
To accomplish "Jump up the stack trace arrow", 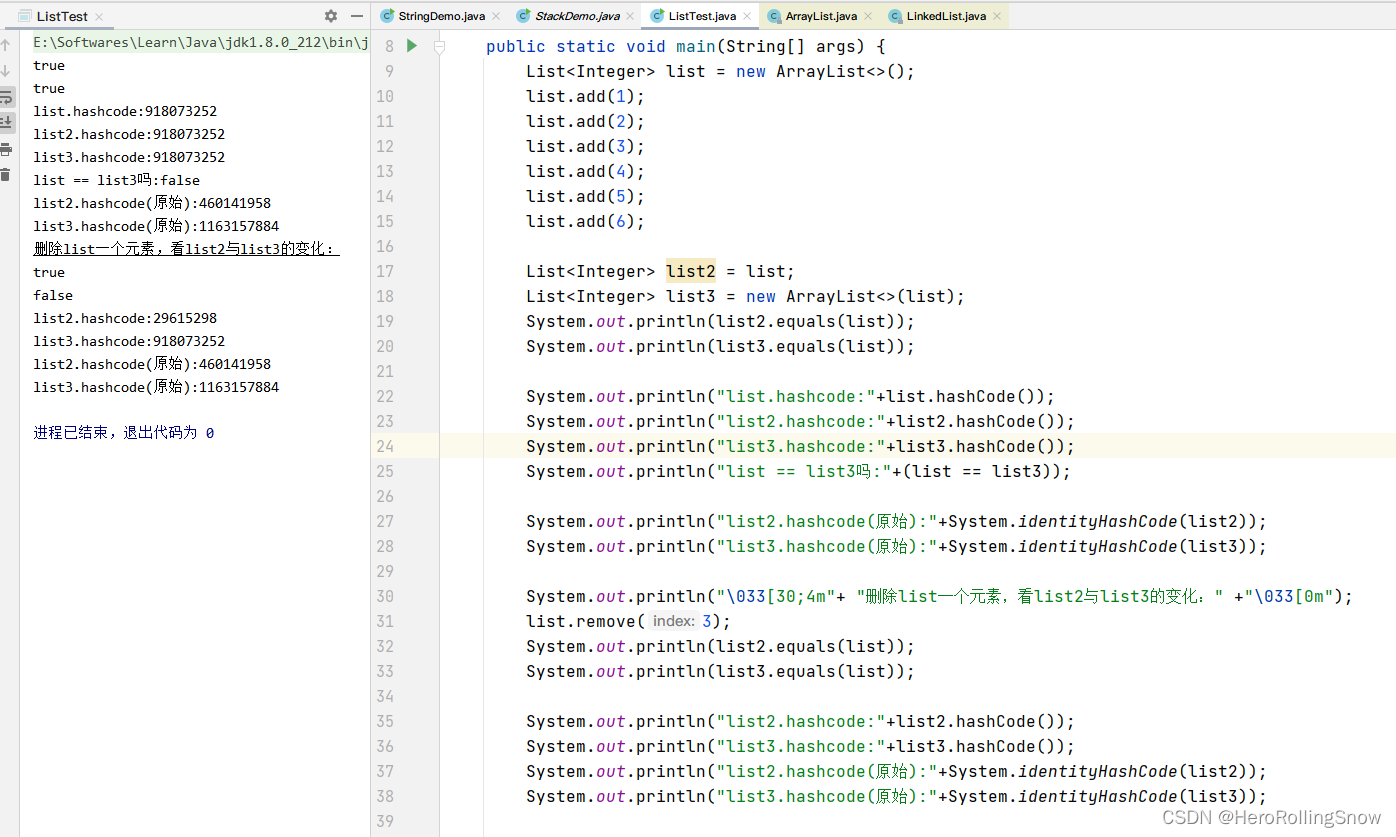I will click(x=6, y=46).
